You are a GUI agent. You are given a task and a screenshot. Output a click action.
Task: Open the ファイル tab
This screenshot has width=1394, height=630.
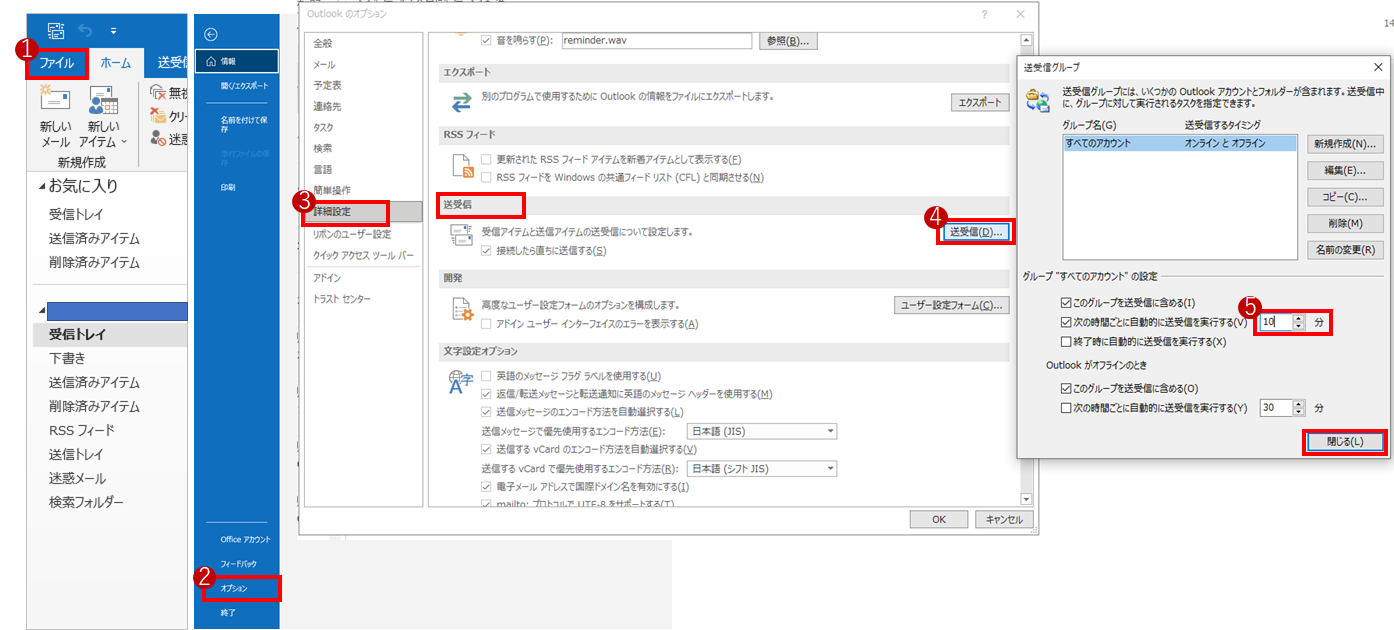(x=57, y=63)
